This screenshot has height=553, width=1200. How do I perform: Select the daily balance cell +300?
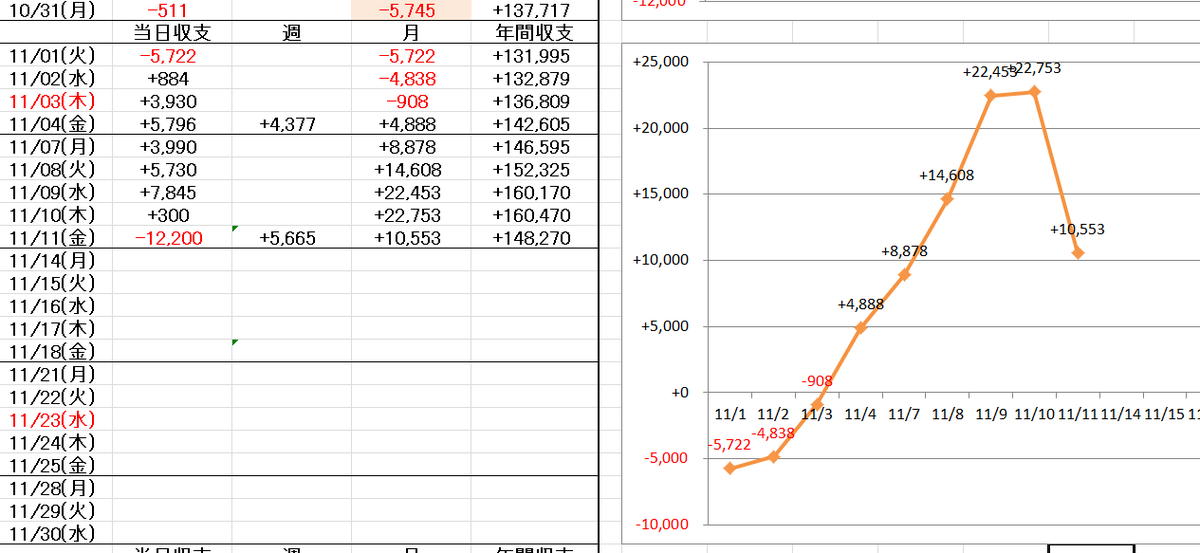point(171,215)
